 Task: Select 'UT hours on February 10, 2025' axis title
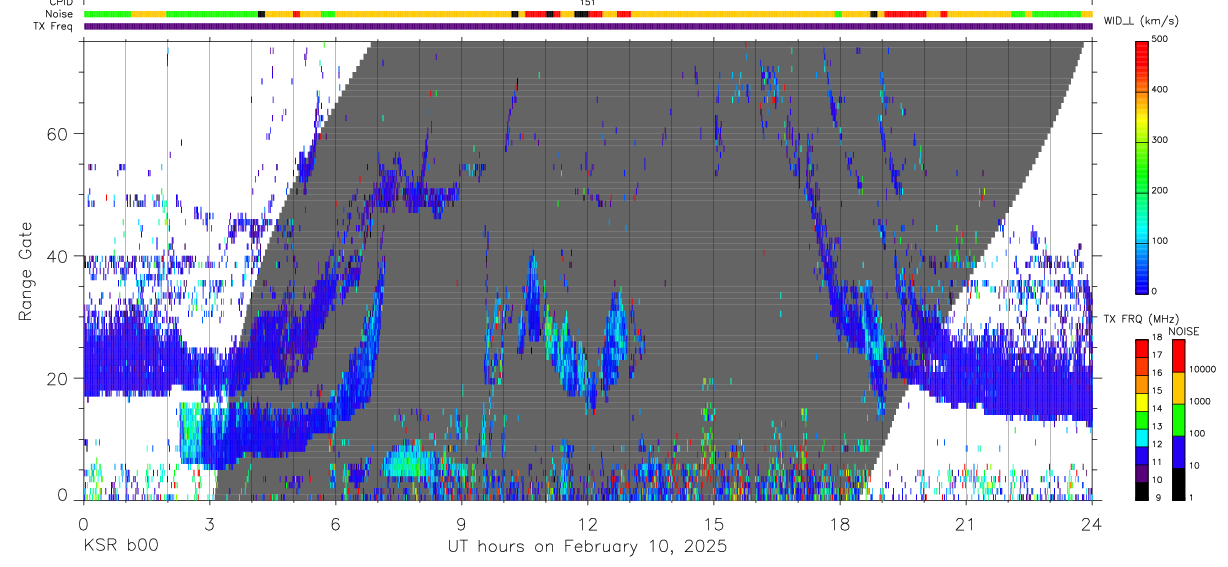click(587, 546)
